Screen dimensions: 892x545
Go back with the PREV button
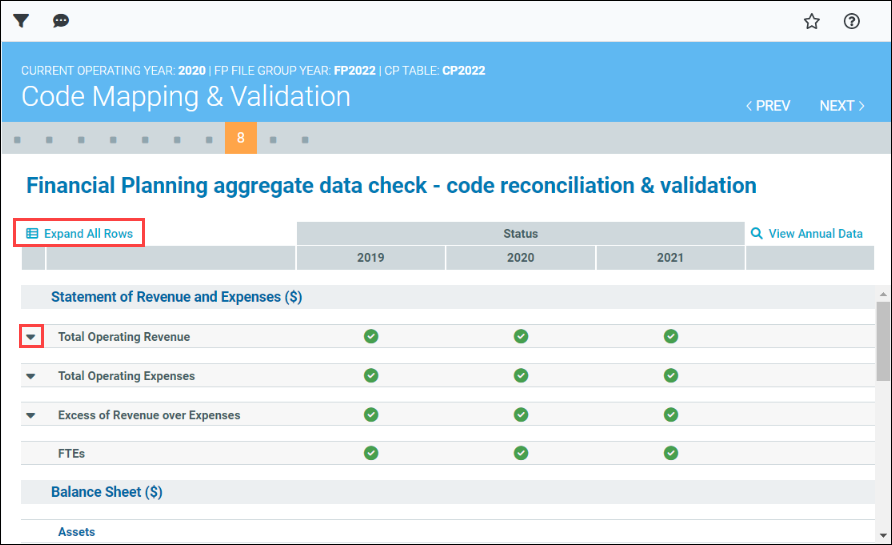pos(768,106)
